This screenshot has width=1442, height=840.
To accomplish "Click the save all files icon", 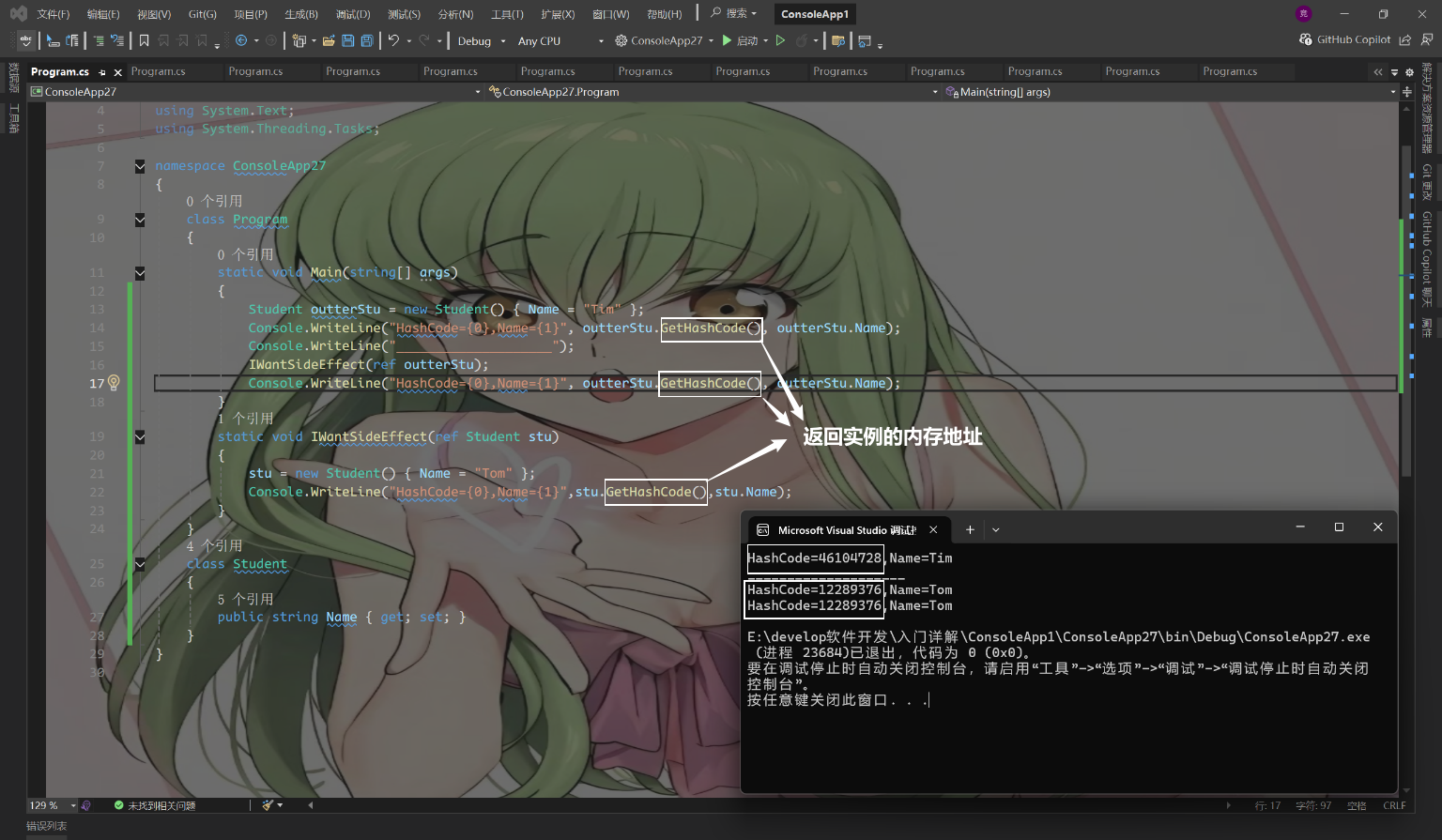I will (367, 40).
